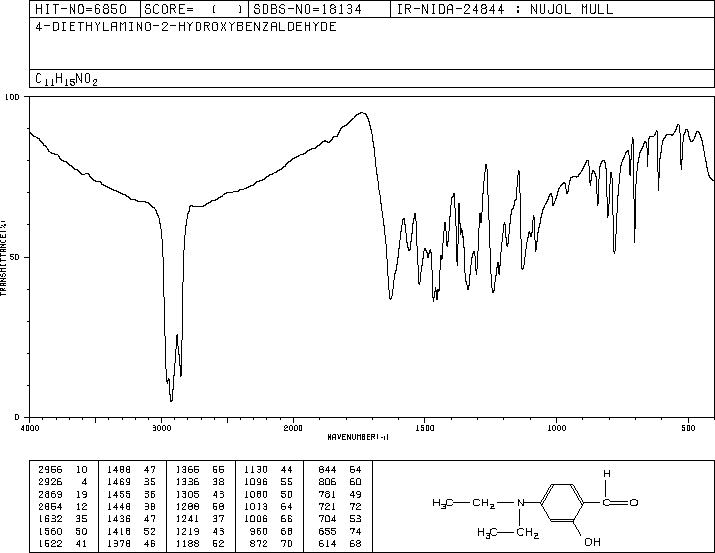Click the 0 mark on transmittance axis
This screenshot has height=553, width=715.
[x=17, y=417]
